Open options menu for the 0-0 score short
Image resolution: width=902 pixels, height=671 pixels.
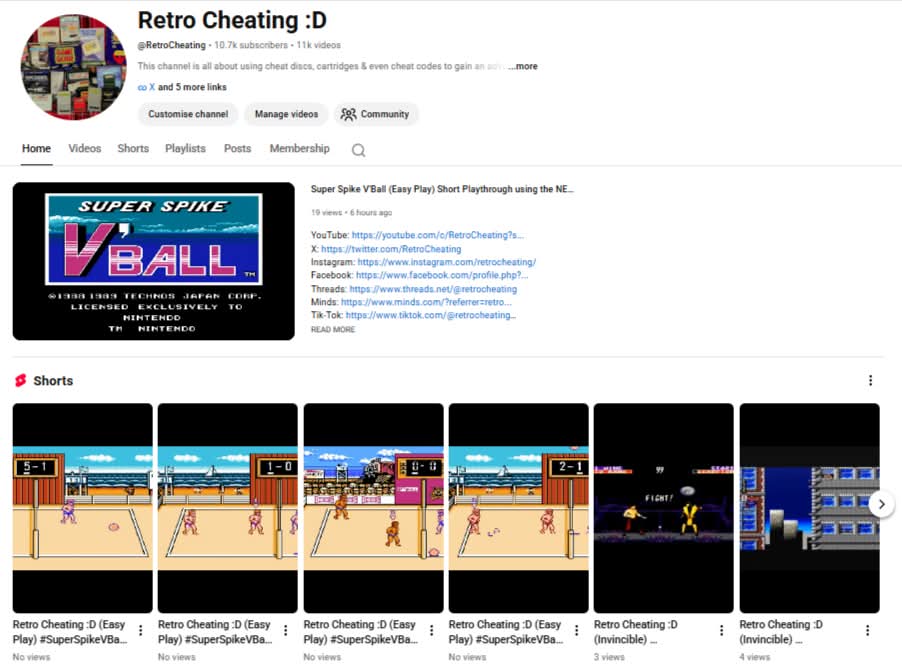click(431, 630)
